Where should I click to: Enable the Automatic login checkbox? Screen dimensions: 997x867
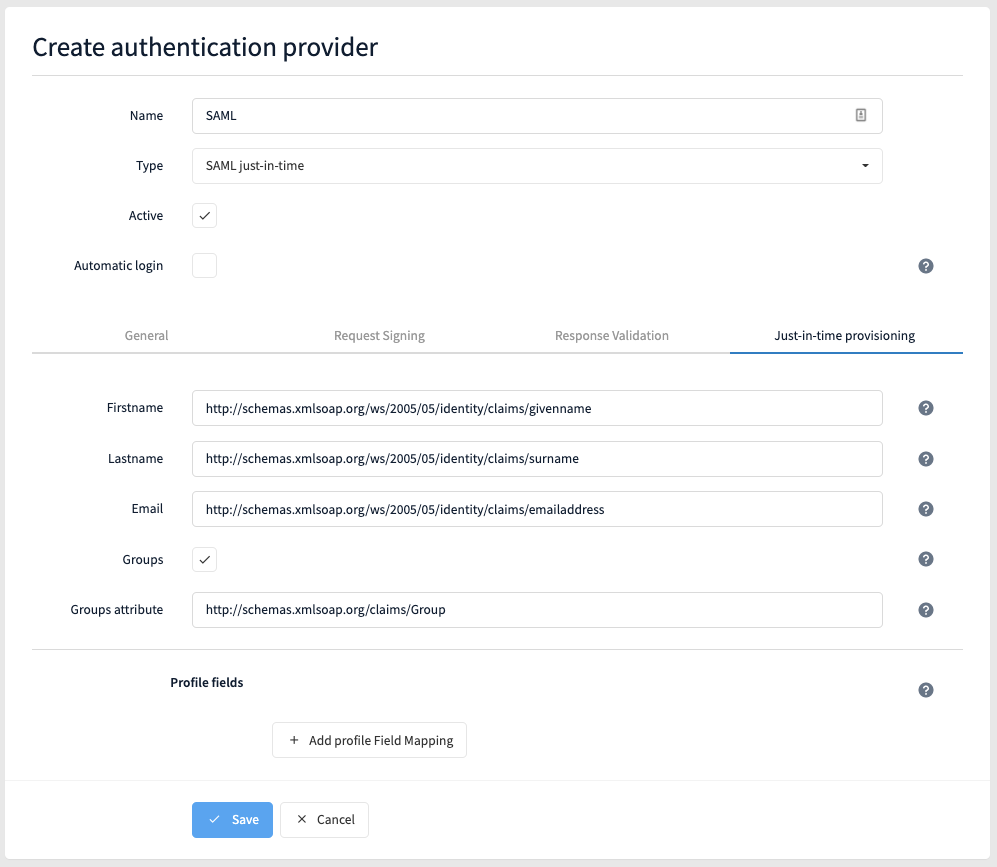pos(204,266)
